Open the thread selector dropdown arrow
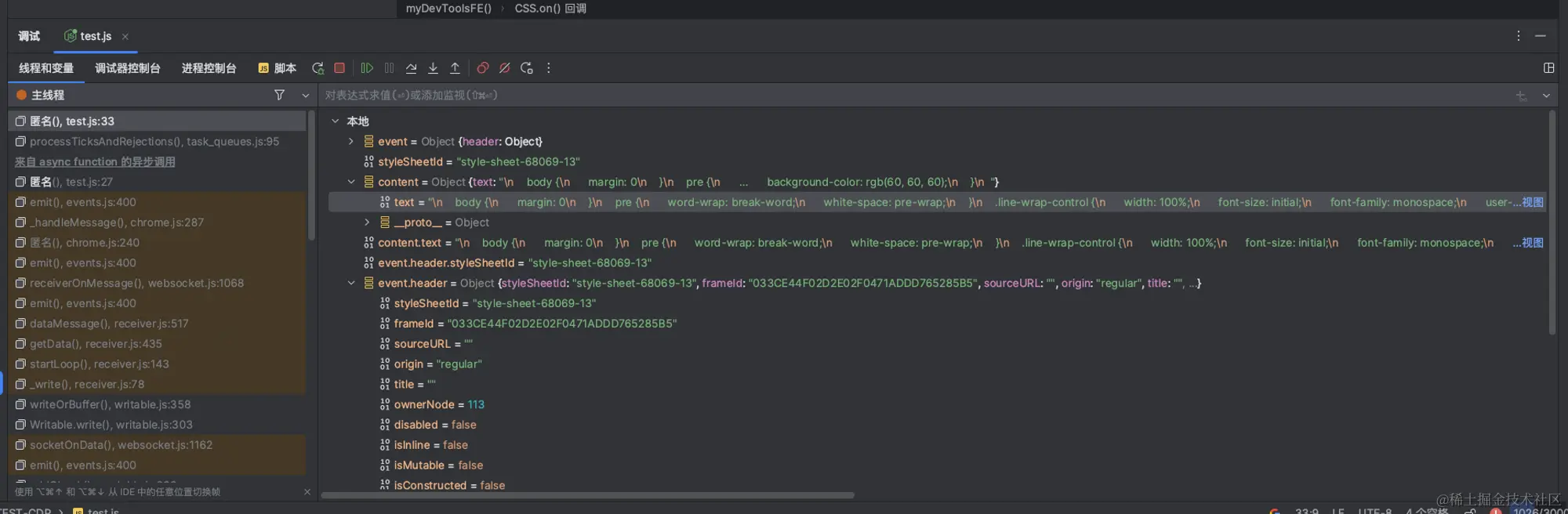Viewport: 1568px width, 514px height. [x=306, y=96]
